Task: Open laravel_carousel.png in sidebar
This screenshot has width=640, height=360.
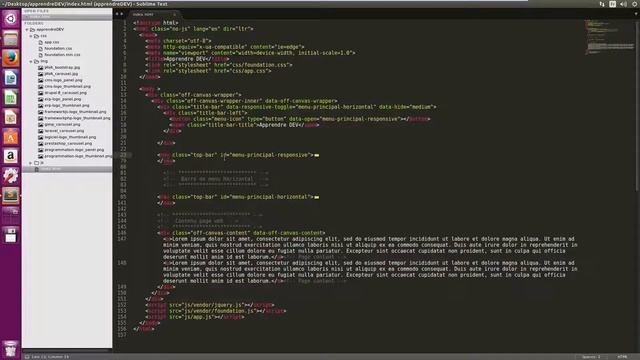Action: 64,131
